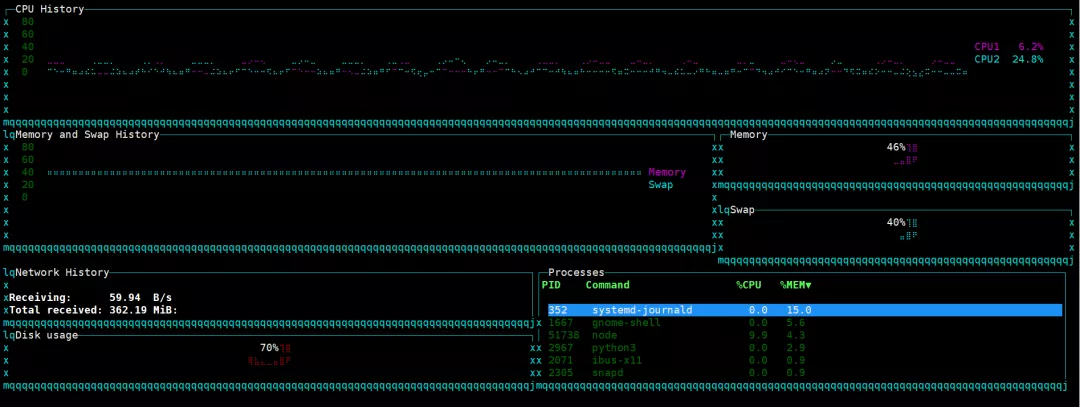Sort processes by the %CPU column header
1080x407 pixels.
(749, 284)
